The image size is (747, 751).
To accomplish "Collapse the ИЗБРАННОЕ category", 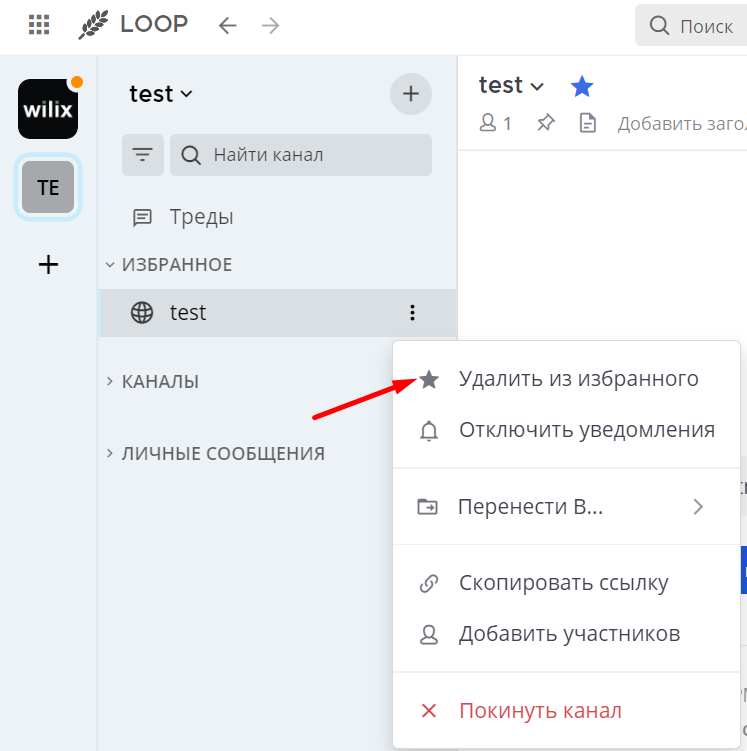I will tap(170, 264).
